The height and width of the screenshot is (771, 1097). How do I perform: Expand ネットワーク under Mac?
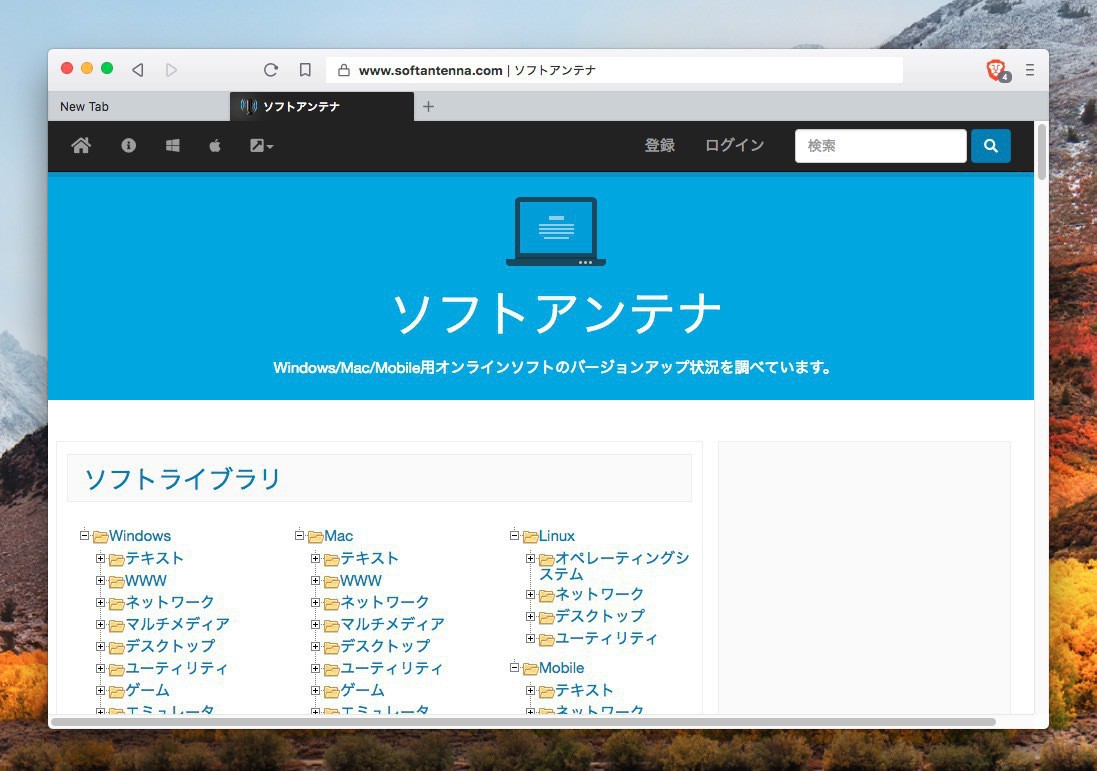(x=315, y=602)
